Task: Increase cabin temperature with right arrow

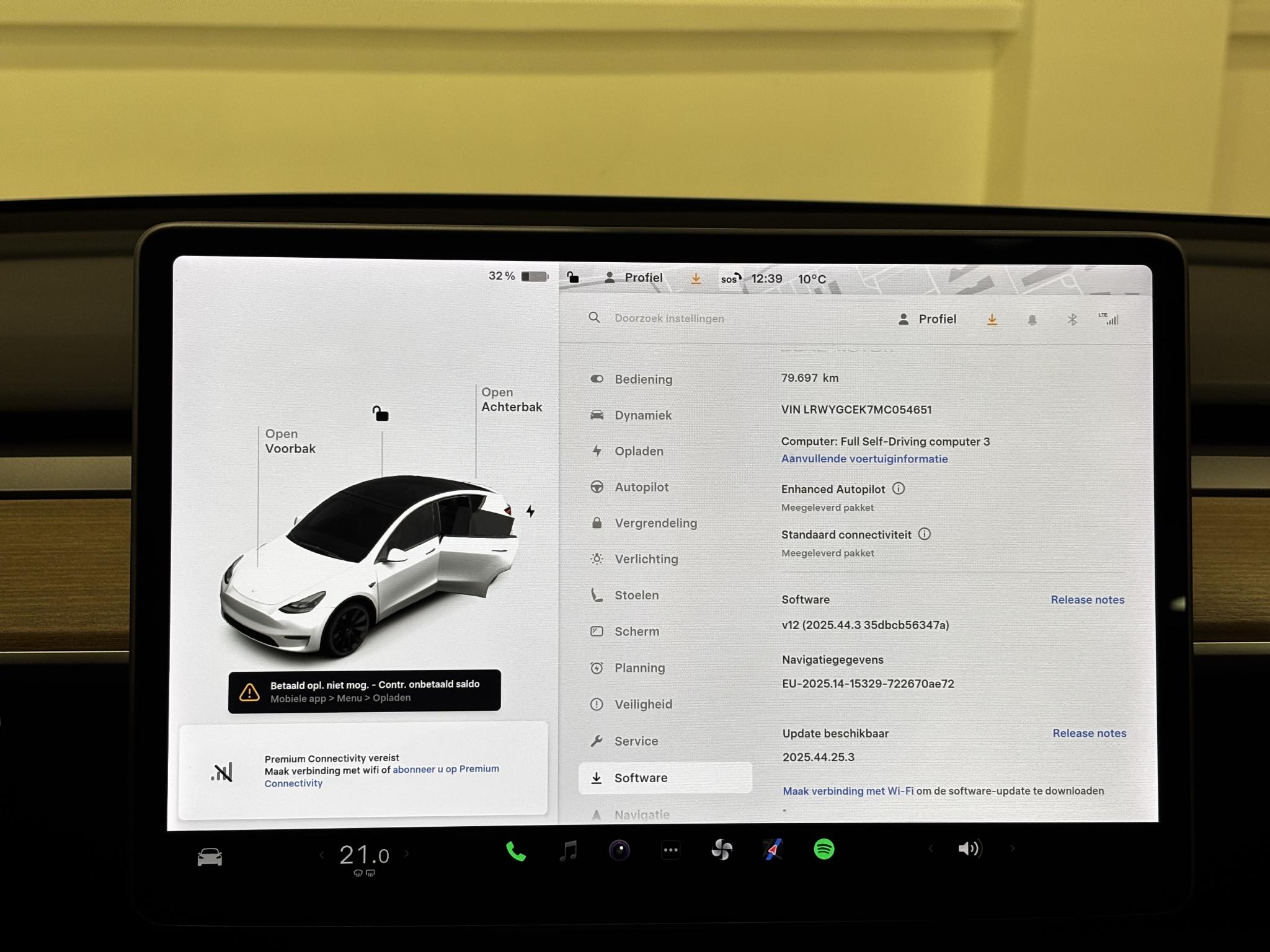Action: pyautogui.click(x=407, y=854)
